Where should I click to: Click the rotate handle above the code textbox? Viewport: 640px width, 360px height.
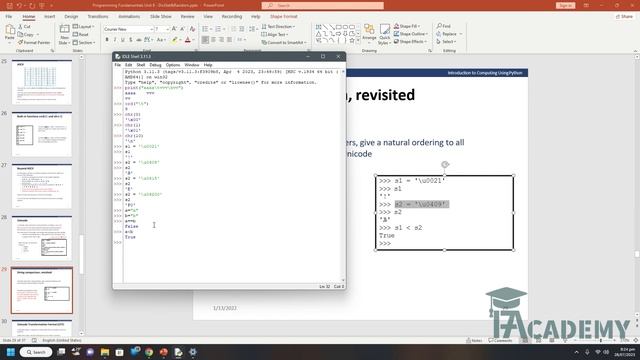click(x=445, y=164)
